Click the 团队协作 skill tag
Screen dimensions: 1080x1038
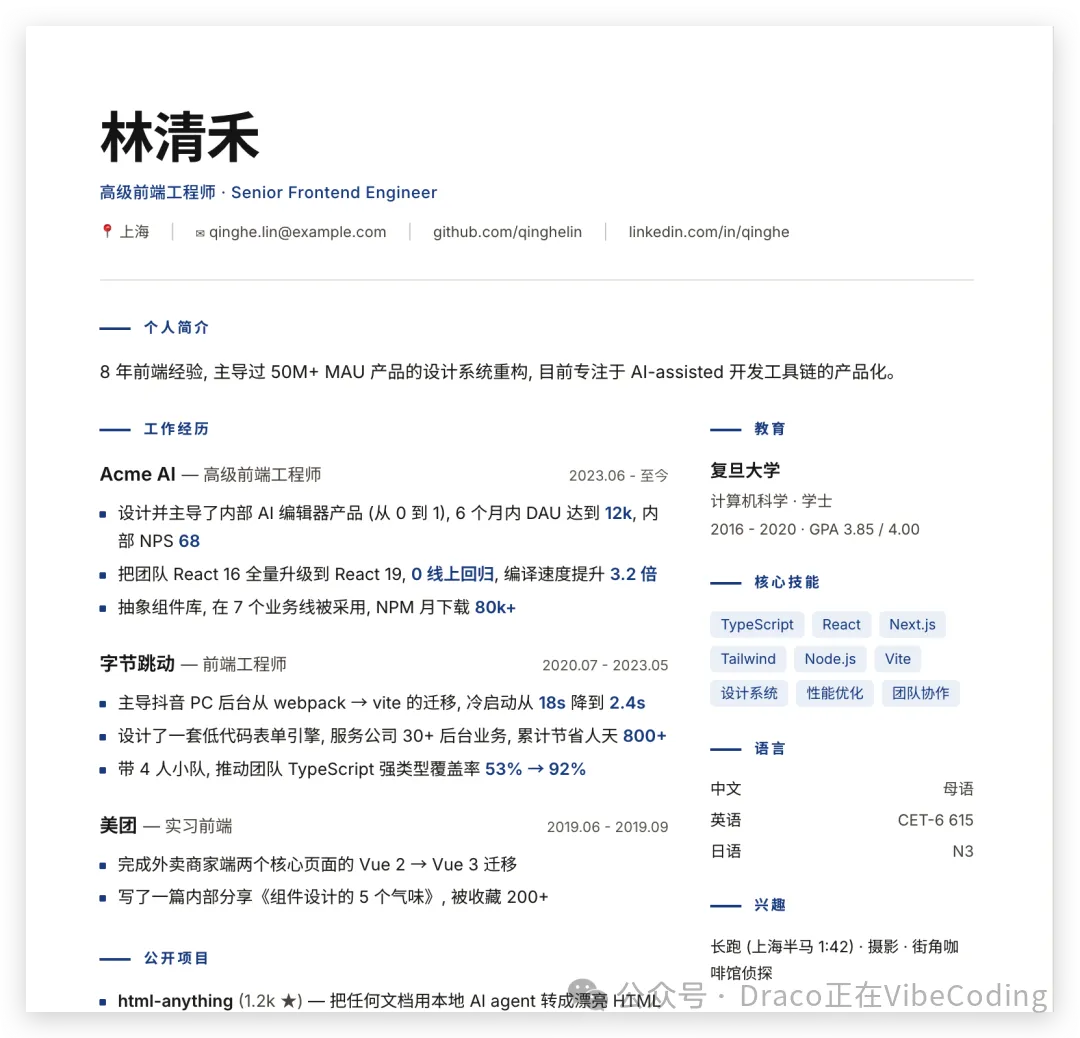920,693
